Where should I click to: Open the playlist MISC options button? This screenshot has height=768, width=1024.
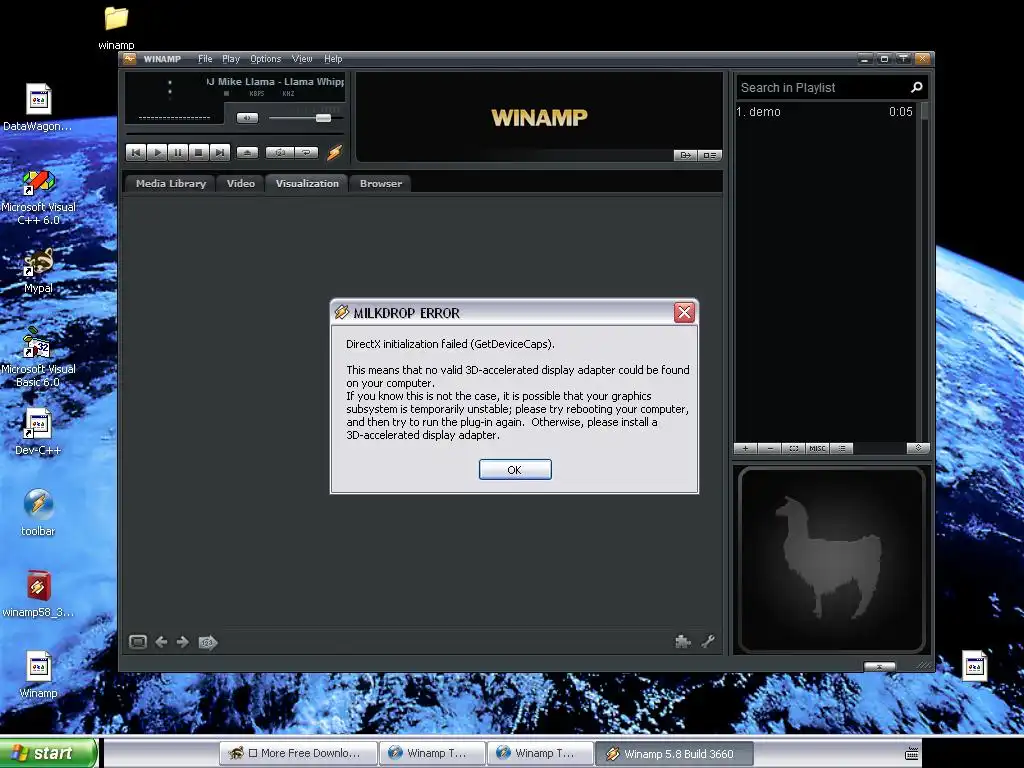point(818,449)
